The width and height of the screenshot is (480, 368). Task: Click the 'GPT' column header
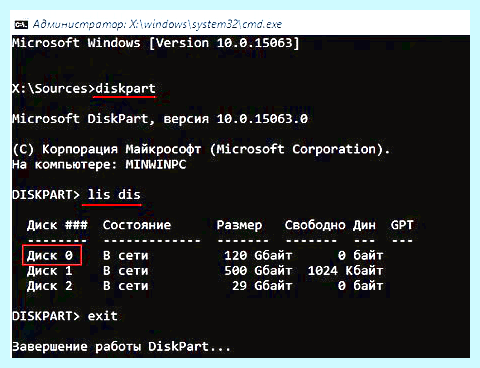click(402, 225)
